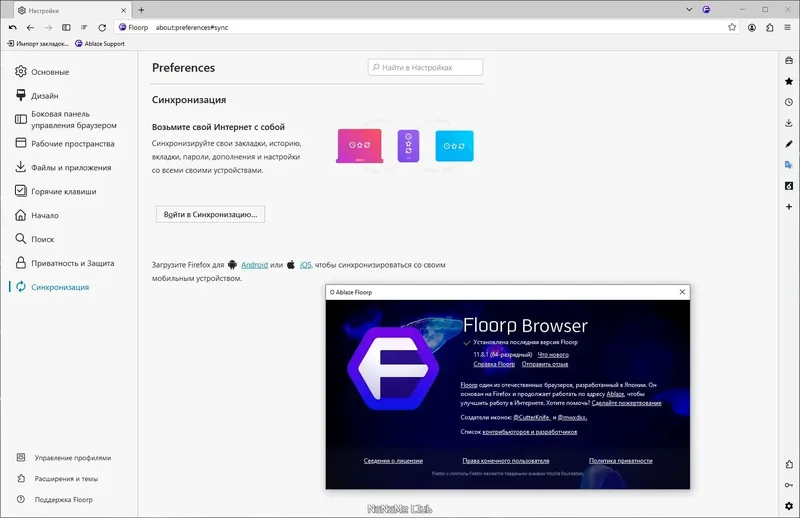
Task: Open notes pencil in browser sidebar
Action: pyautogui.click(x=789, y=144)
